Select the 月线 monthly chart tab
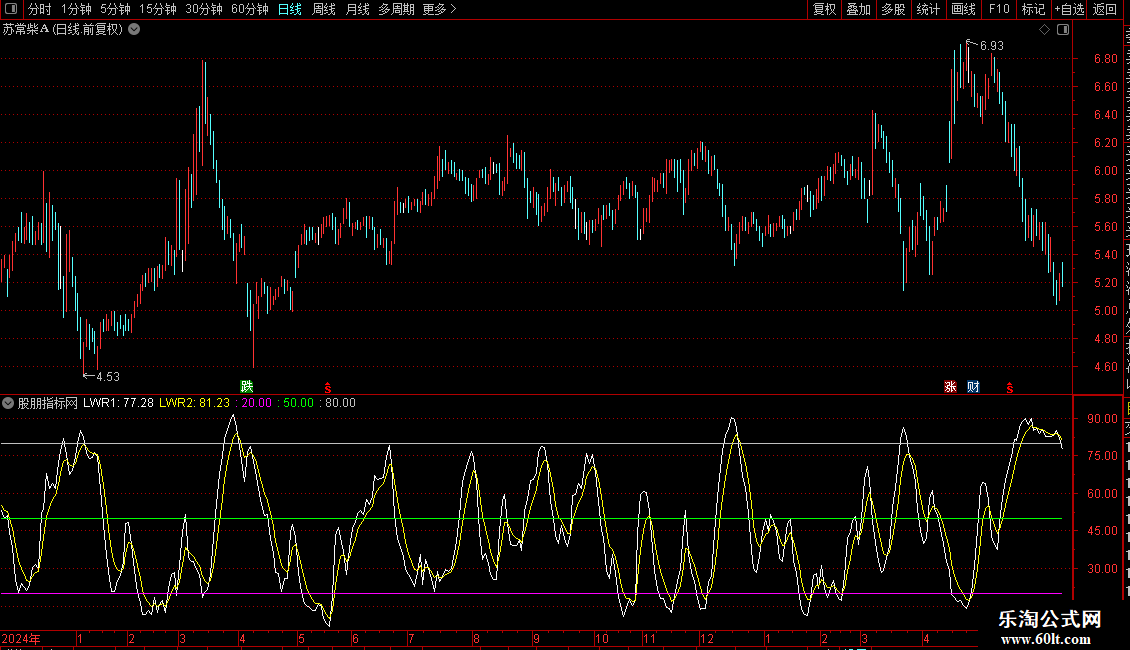The width and height of the screenshot is (1130, 650). click(357, 9)
